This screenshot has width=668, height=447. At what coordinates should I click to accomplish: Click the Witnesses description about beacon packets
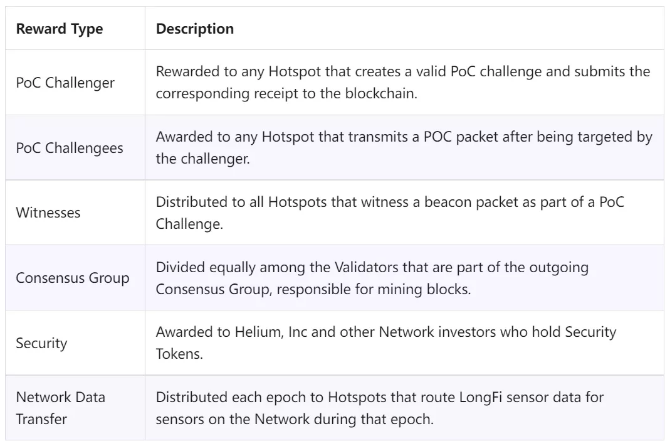[390, 213]
